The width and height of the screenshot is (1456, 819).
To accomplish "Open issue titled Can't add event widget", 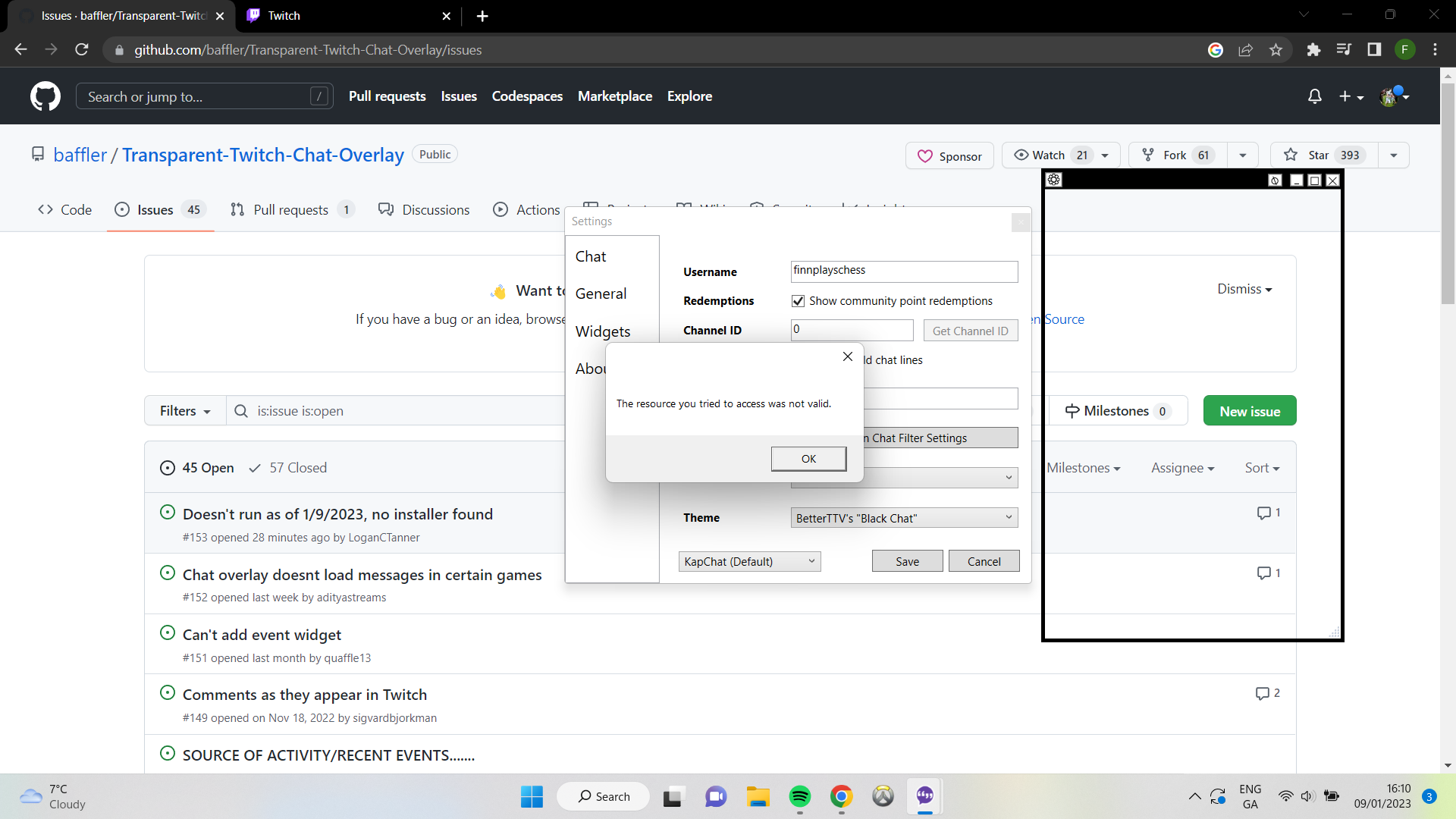I will (261, 635).
